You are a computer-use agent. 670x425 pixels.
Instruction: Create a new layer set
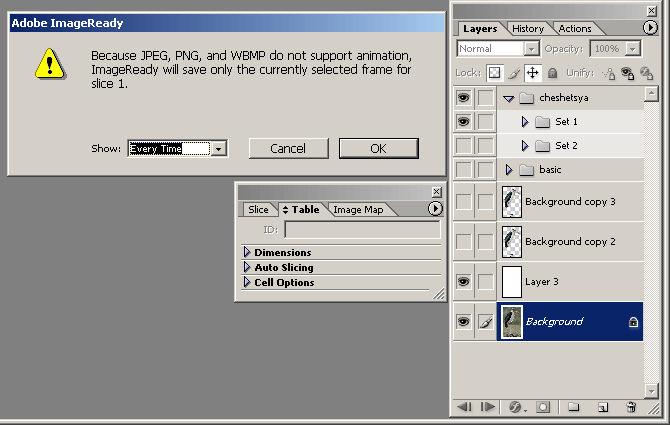[573, 407]
